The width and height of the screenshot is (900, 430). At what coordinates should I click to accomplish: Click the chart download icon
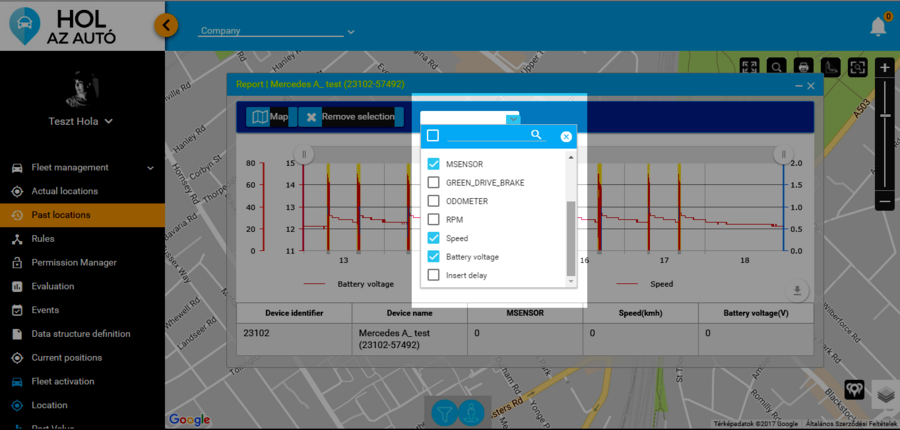[797, 291]
